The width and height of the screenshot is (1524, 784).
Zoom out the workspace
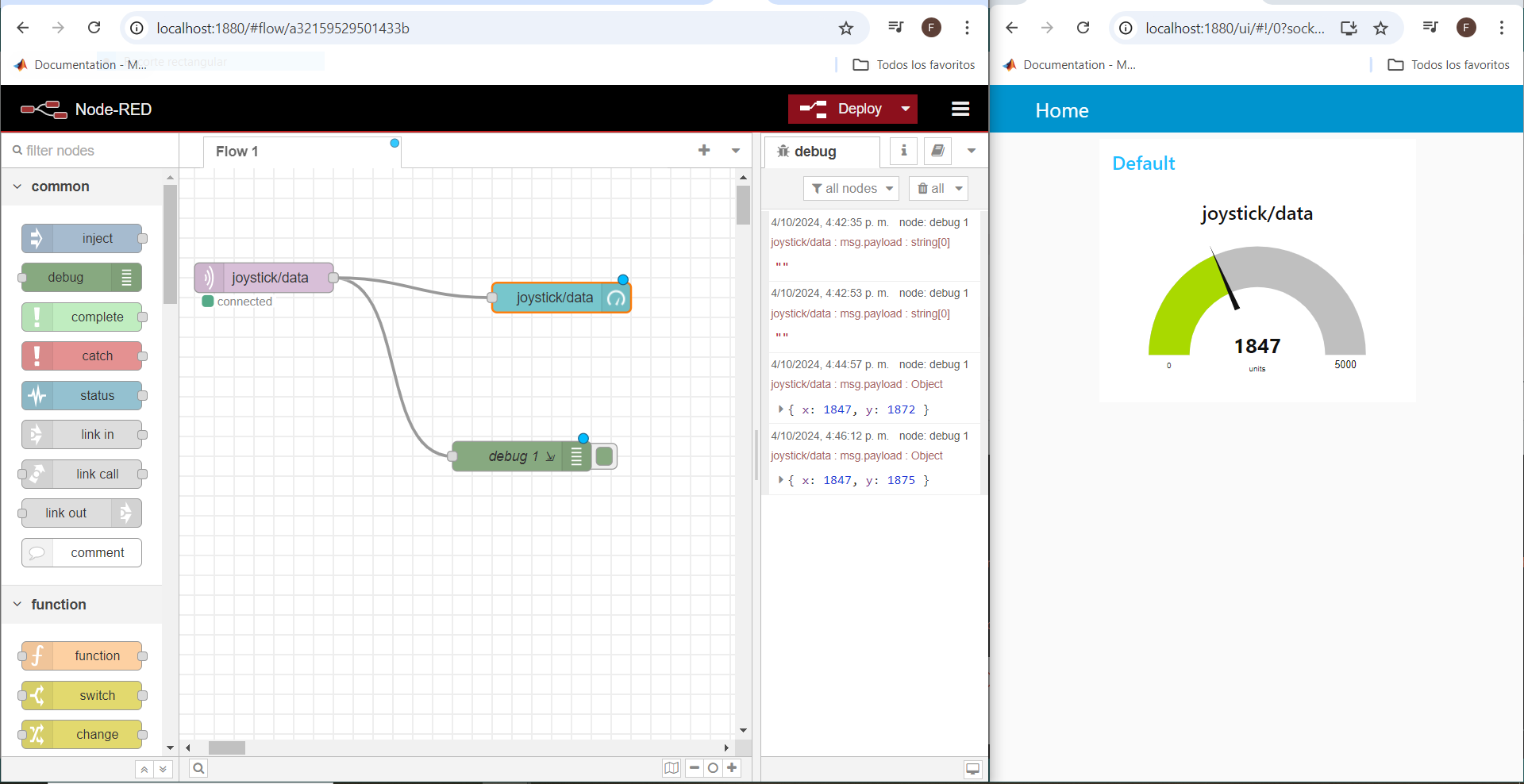(x=695, y=767)
